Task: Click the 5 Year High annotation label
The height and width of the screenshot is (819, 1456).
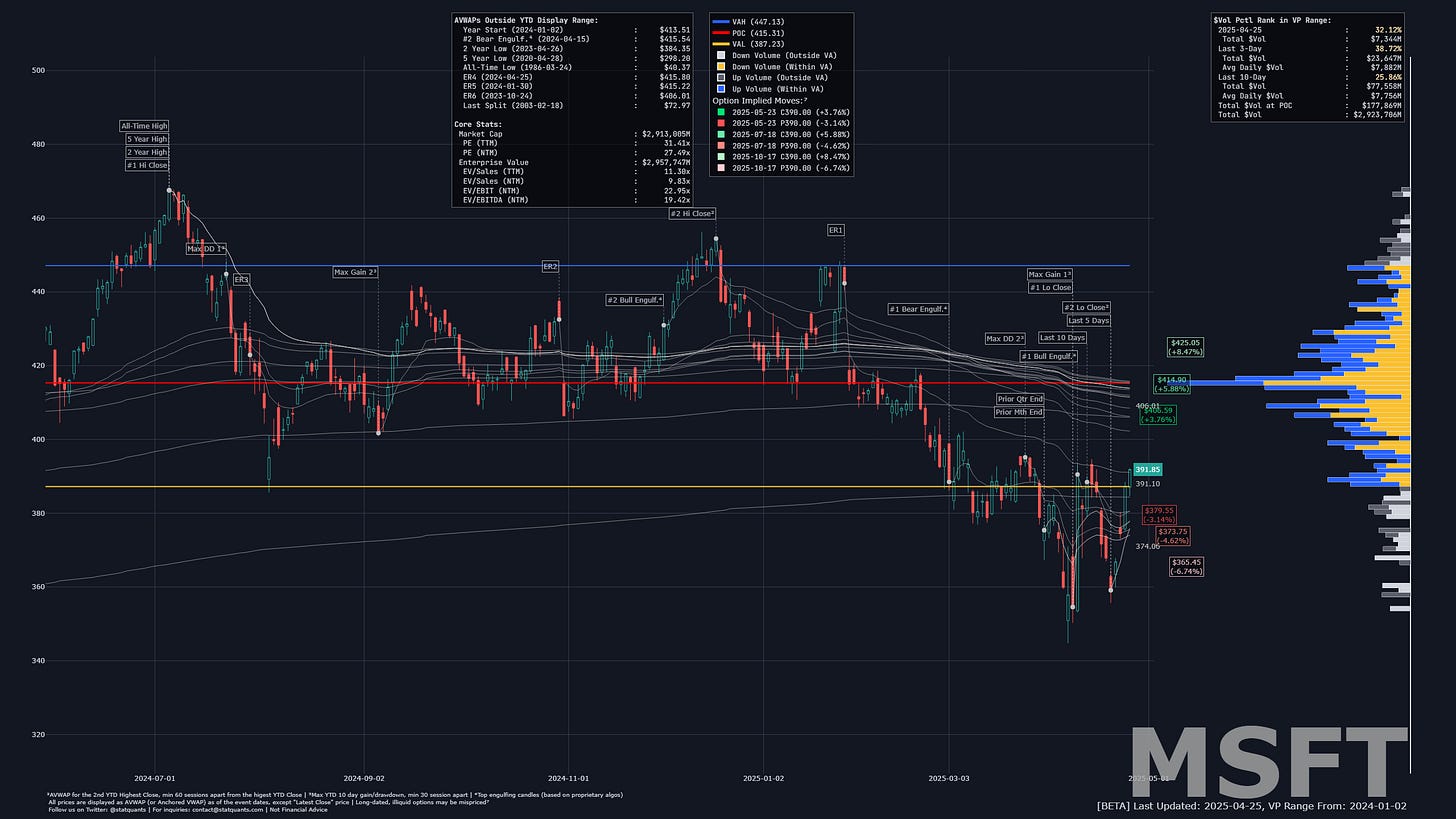Action: (x=147, y=139)
